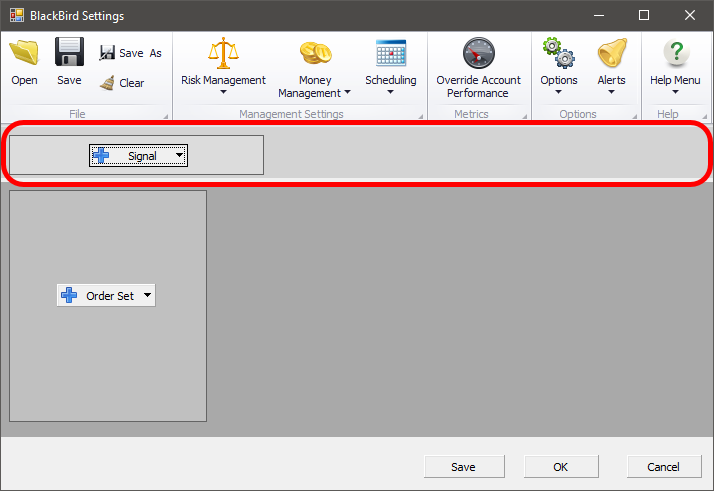Open Management Settings group dialog launcher

(x=421, y=117)
